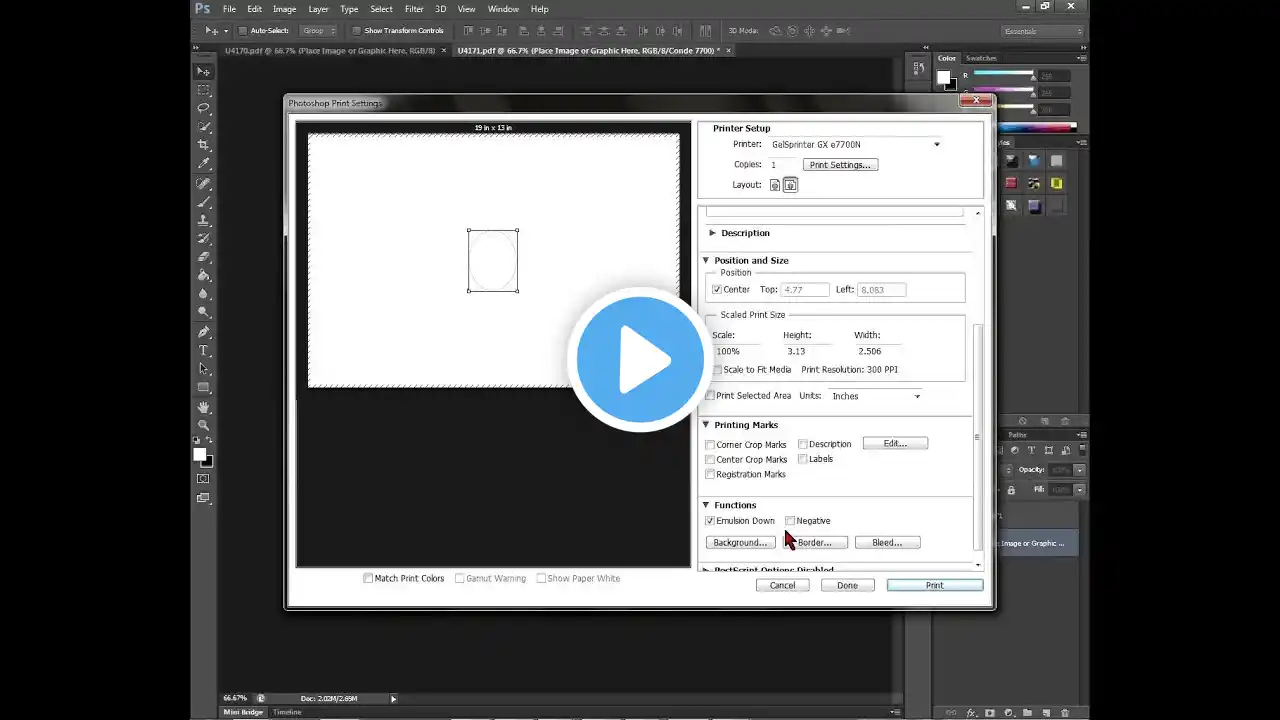Select the History Brush tool
This screenshot has width=1280, height=720.
pos(204,239)
